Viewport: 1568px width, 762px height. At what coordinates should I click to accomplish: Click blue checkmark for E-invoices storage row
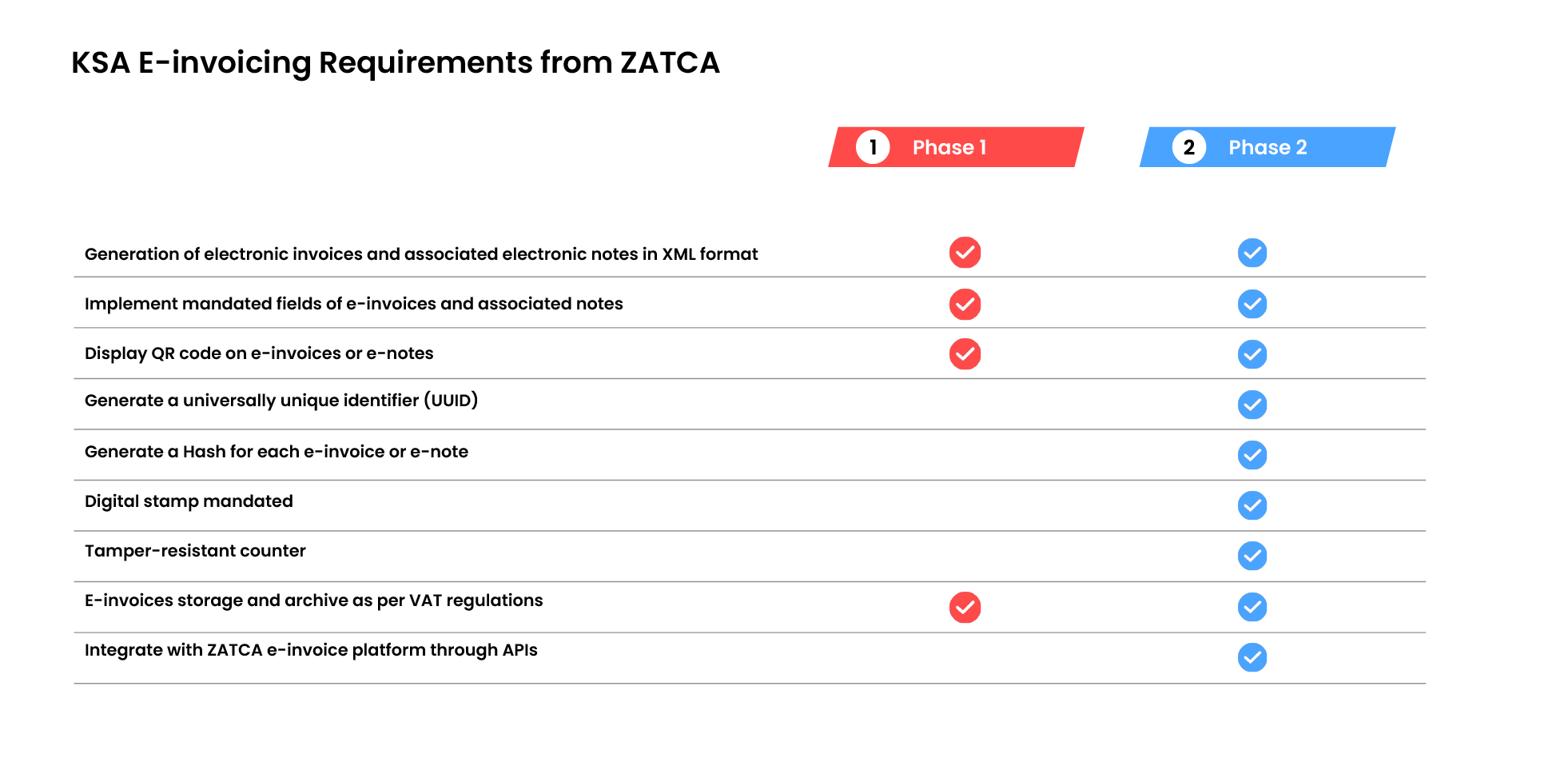click(1252, 607)
